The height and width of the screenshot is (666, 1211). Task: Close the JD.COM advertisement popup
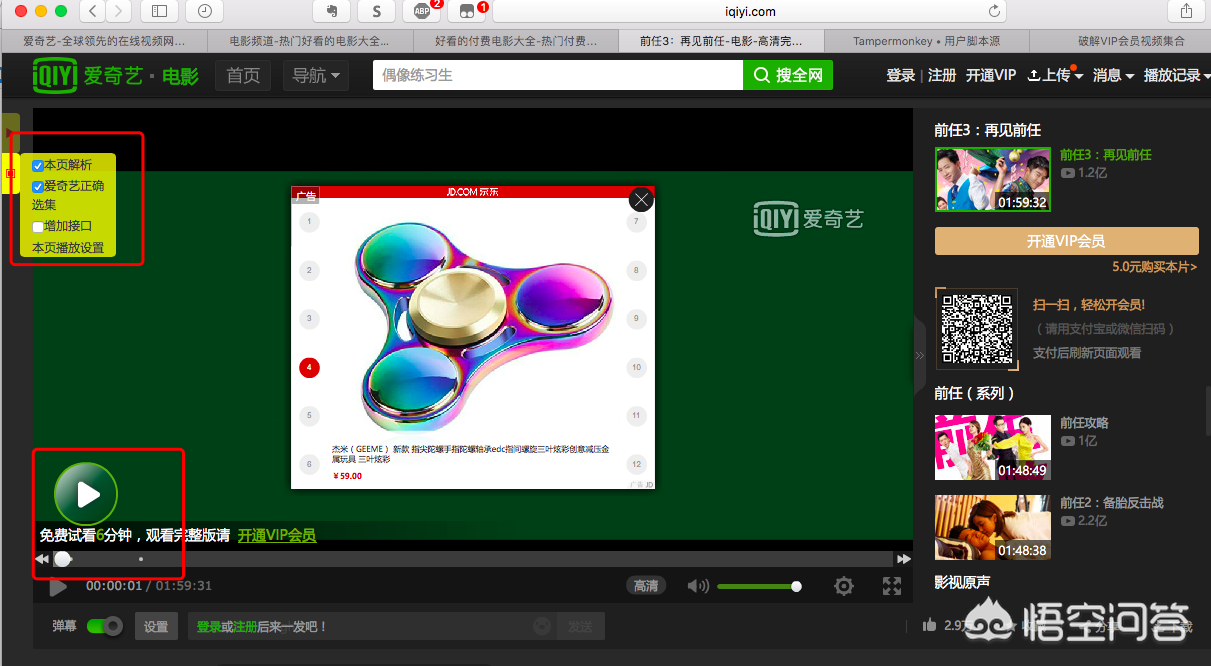641,200
